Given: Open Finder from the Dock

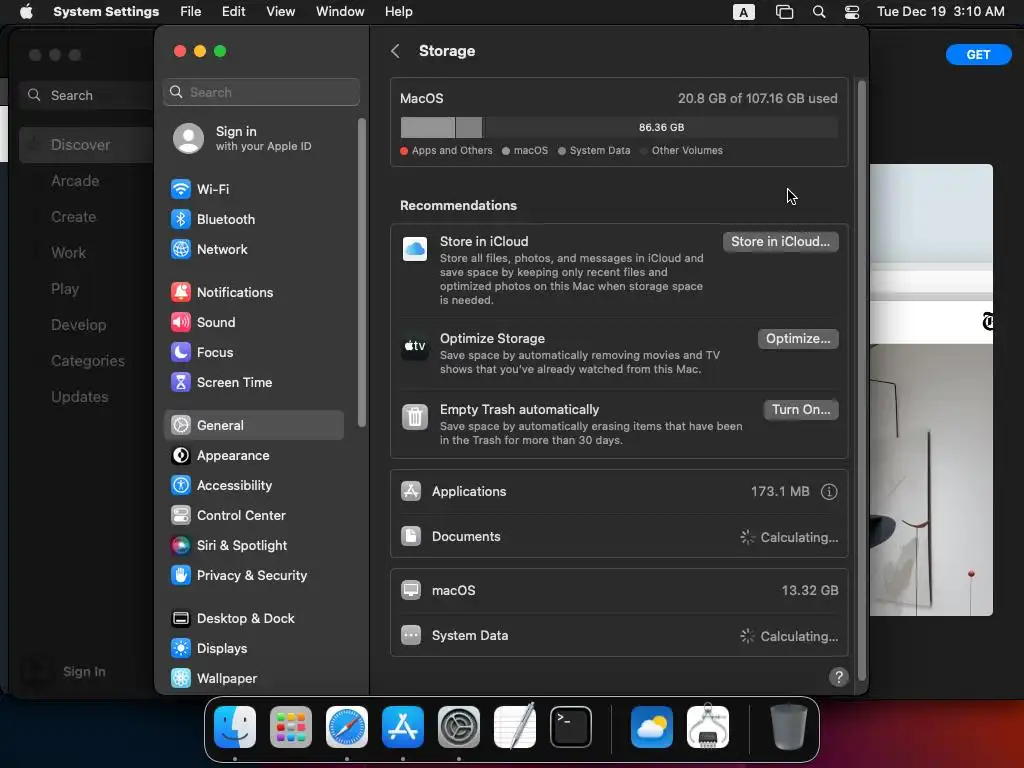Looking at the screenshot, I should 235,727.
